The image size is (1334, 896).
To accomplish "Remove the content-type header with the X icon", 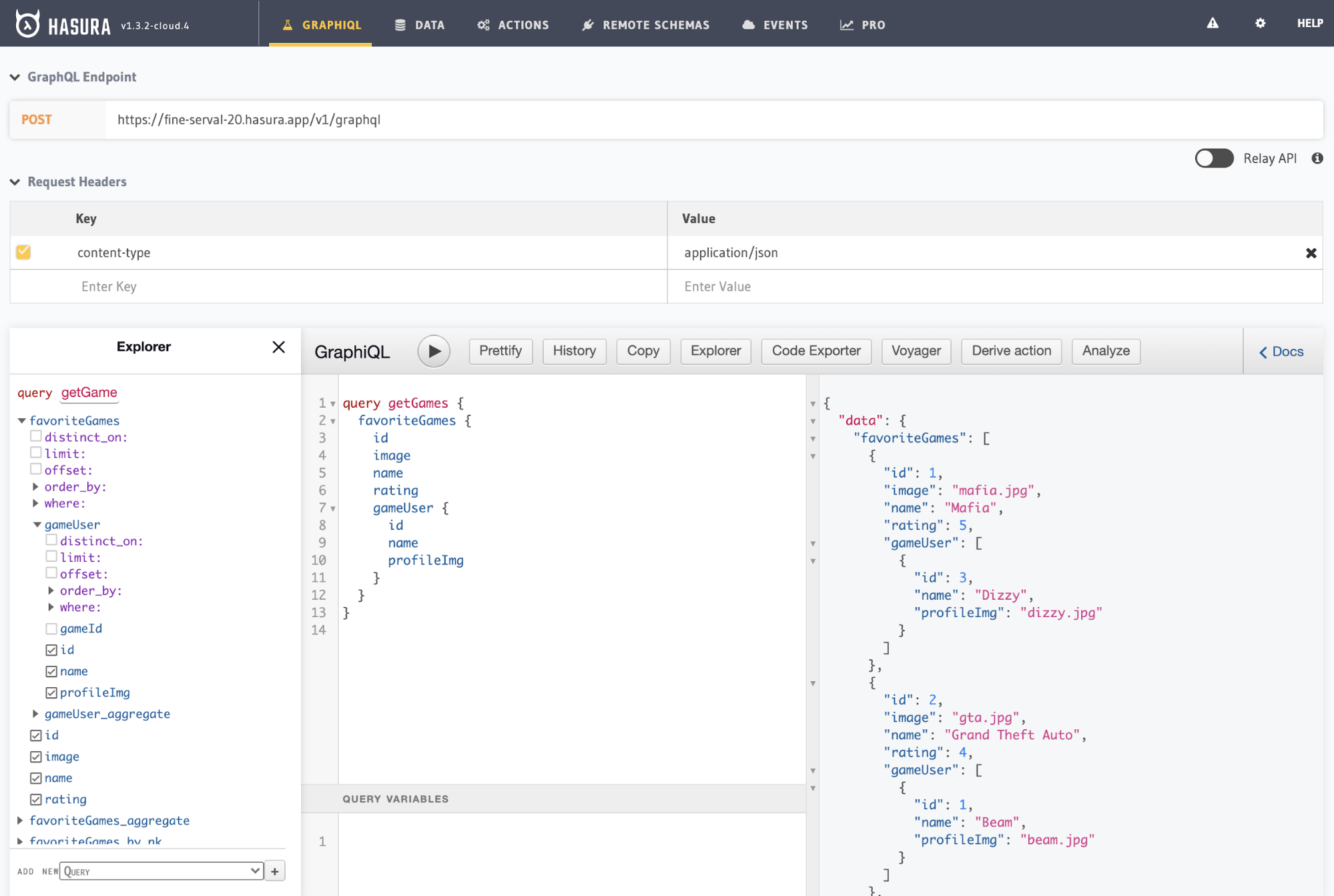I will [1311, 253].
